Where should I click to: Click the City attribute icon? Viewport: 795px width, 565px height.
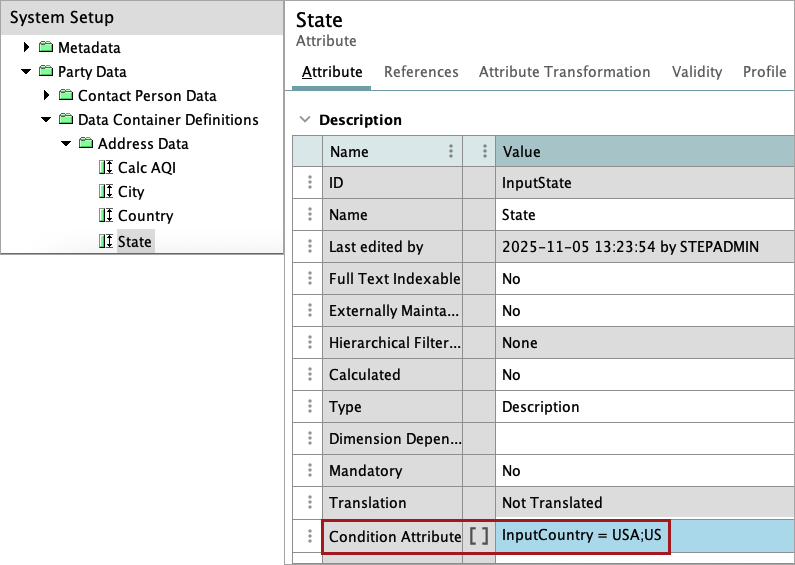(106, 192)
